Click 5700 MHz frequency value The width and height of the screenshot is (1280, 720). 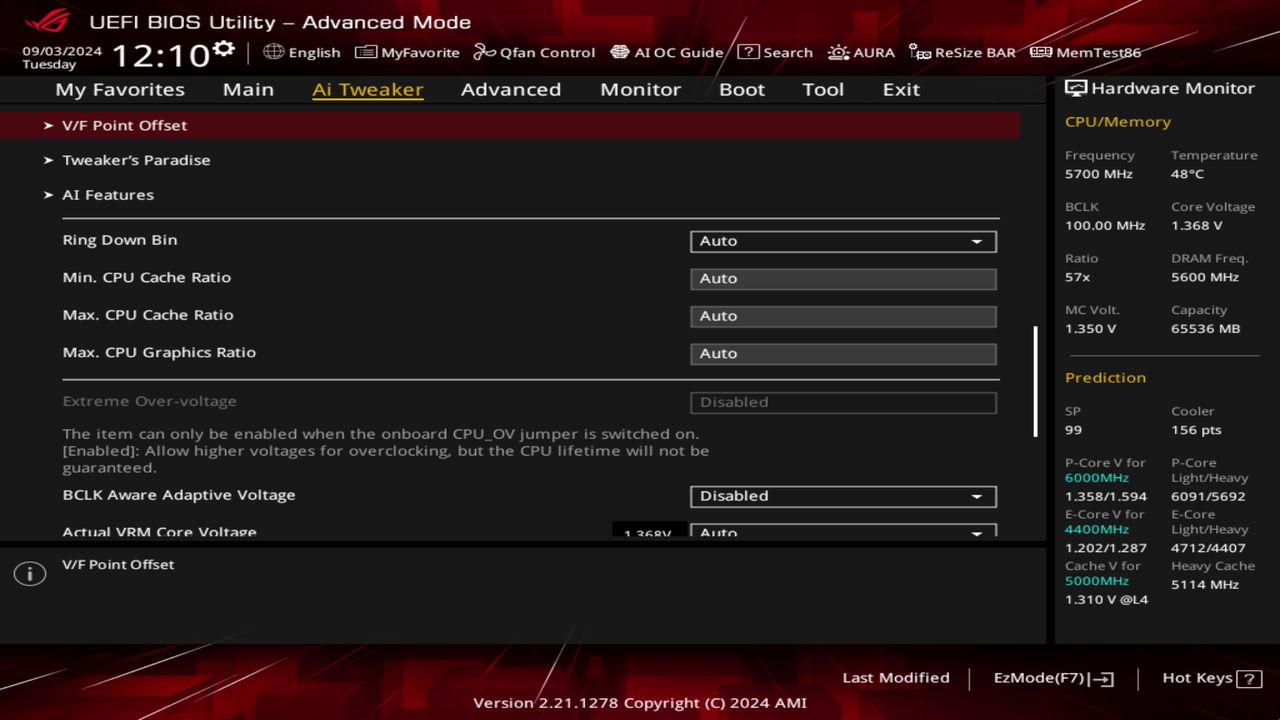click(x=1099, y=174)
